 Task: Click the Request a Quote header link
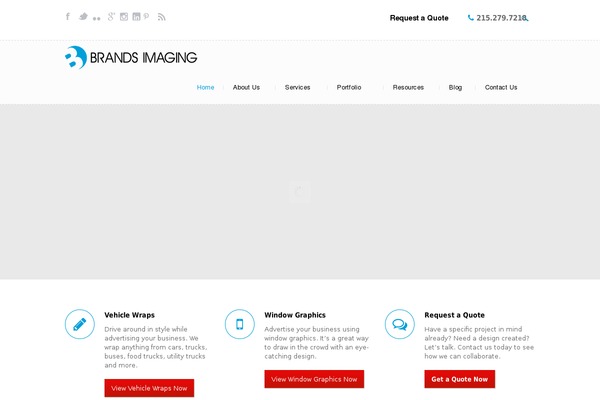(x=419, y=18)
